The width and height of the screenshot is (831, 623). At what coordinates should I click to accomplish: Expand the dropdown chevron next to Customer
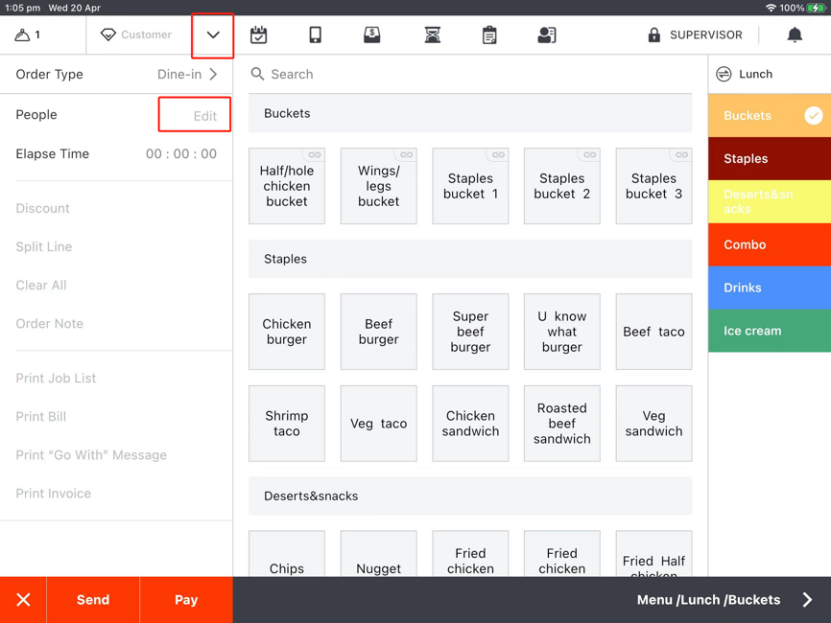click(213, 35)
